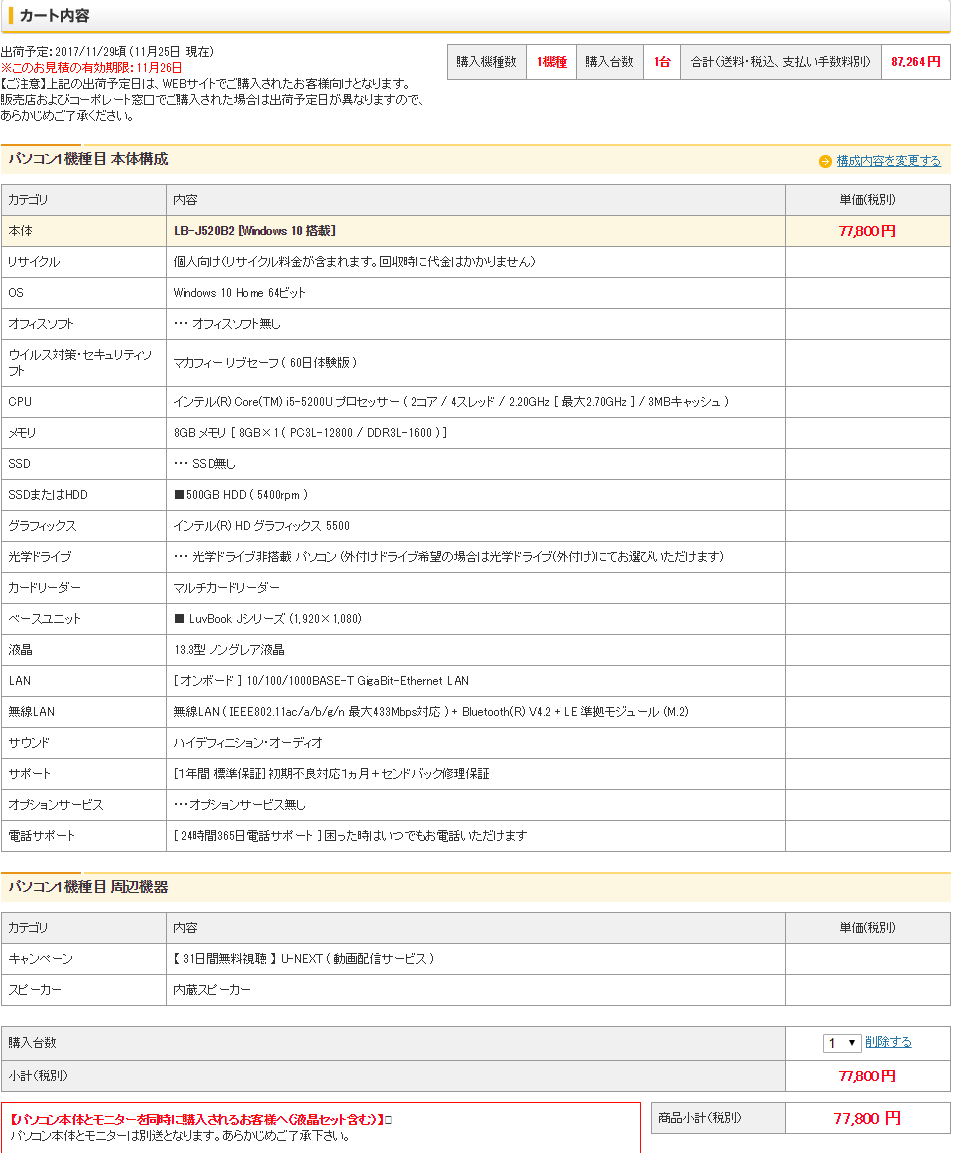Click the 商品小計 77,800 円 value
This screenshot has height=1153, width=957.
tap(867, 1118)
